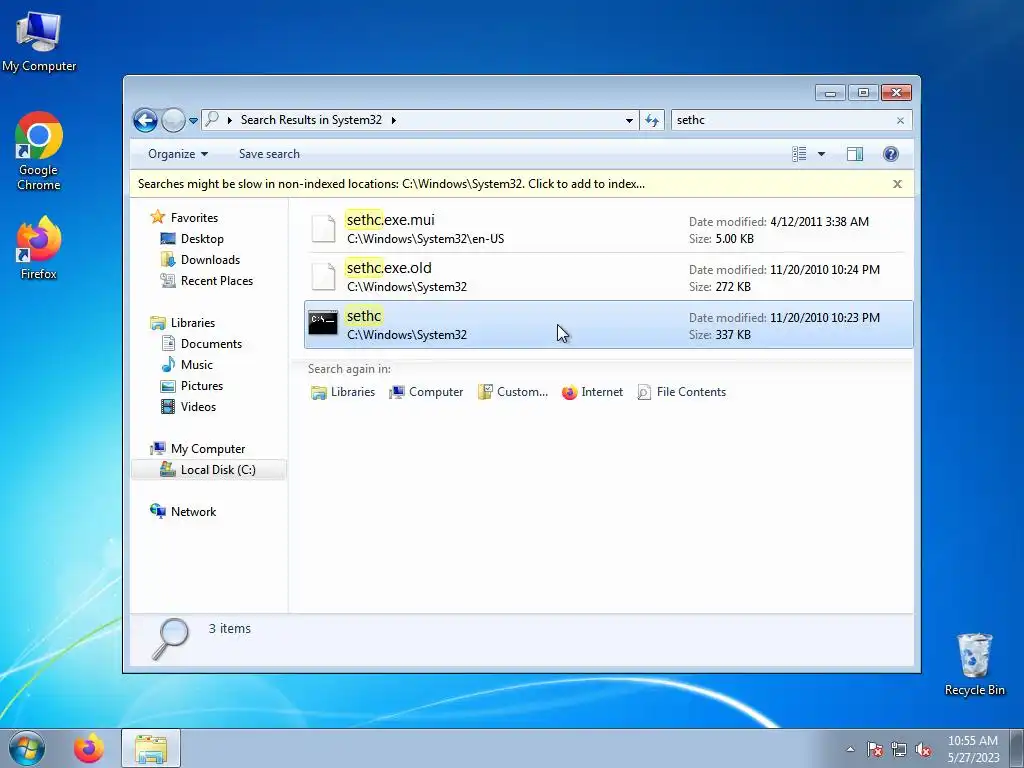Click sethc.exe.old blank file icon
The image size is (1024, 768).
(323, 277)
